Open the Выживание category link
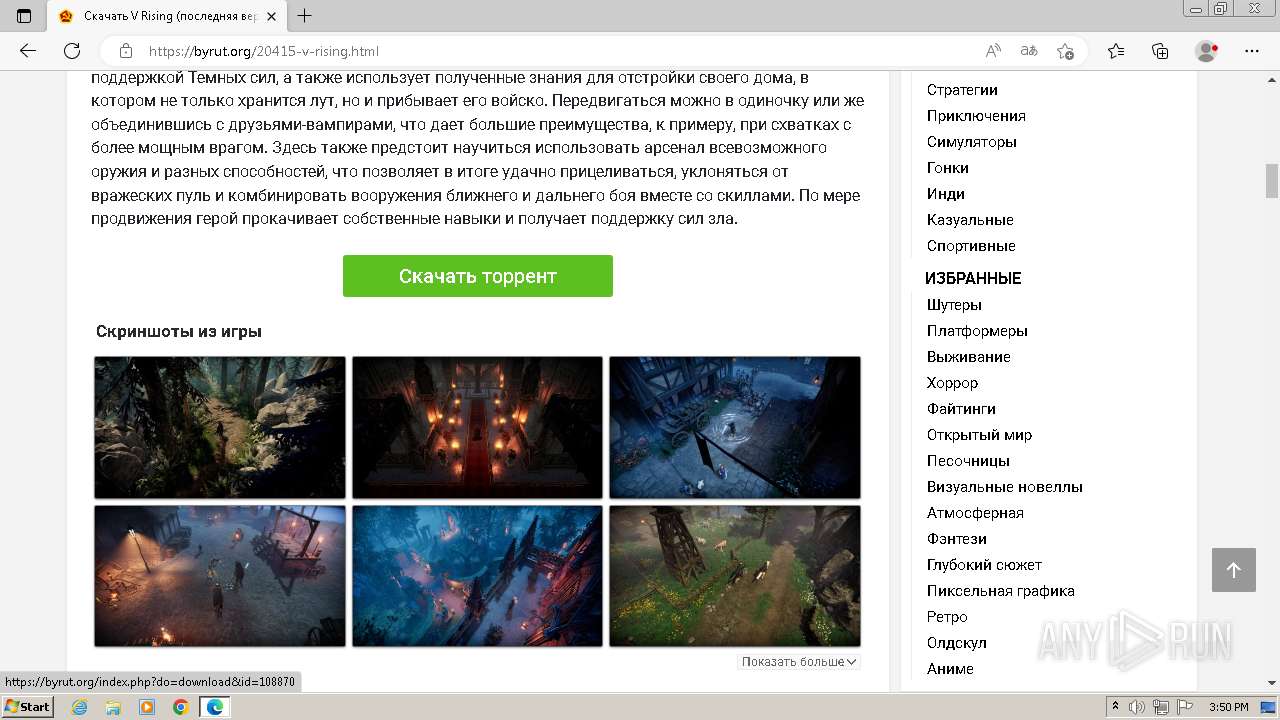Viewport: 1280px width, 720px height. click(x=969, y=357)
